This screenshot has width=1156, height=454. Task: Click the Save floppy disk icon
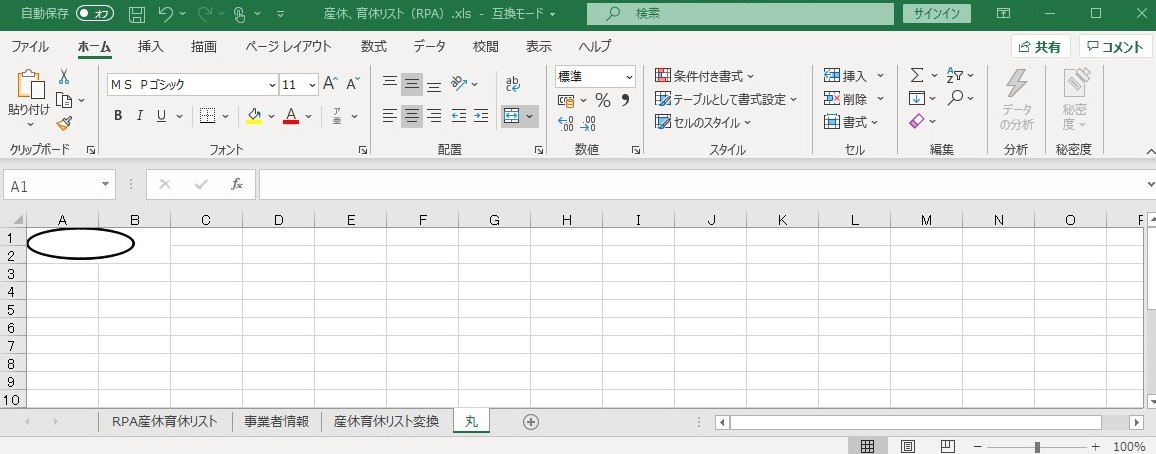click(x=137, y=14)
